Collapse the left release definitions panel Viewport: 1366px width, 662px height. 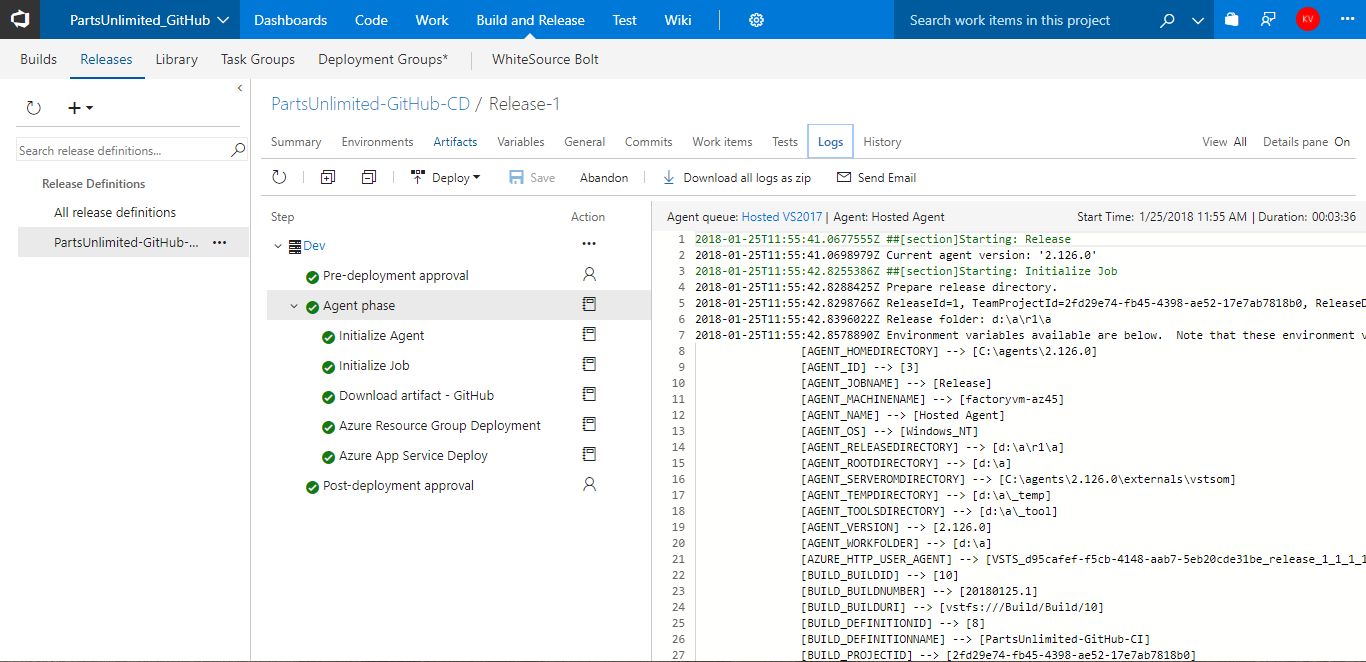pos(239,89)
